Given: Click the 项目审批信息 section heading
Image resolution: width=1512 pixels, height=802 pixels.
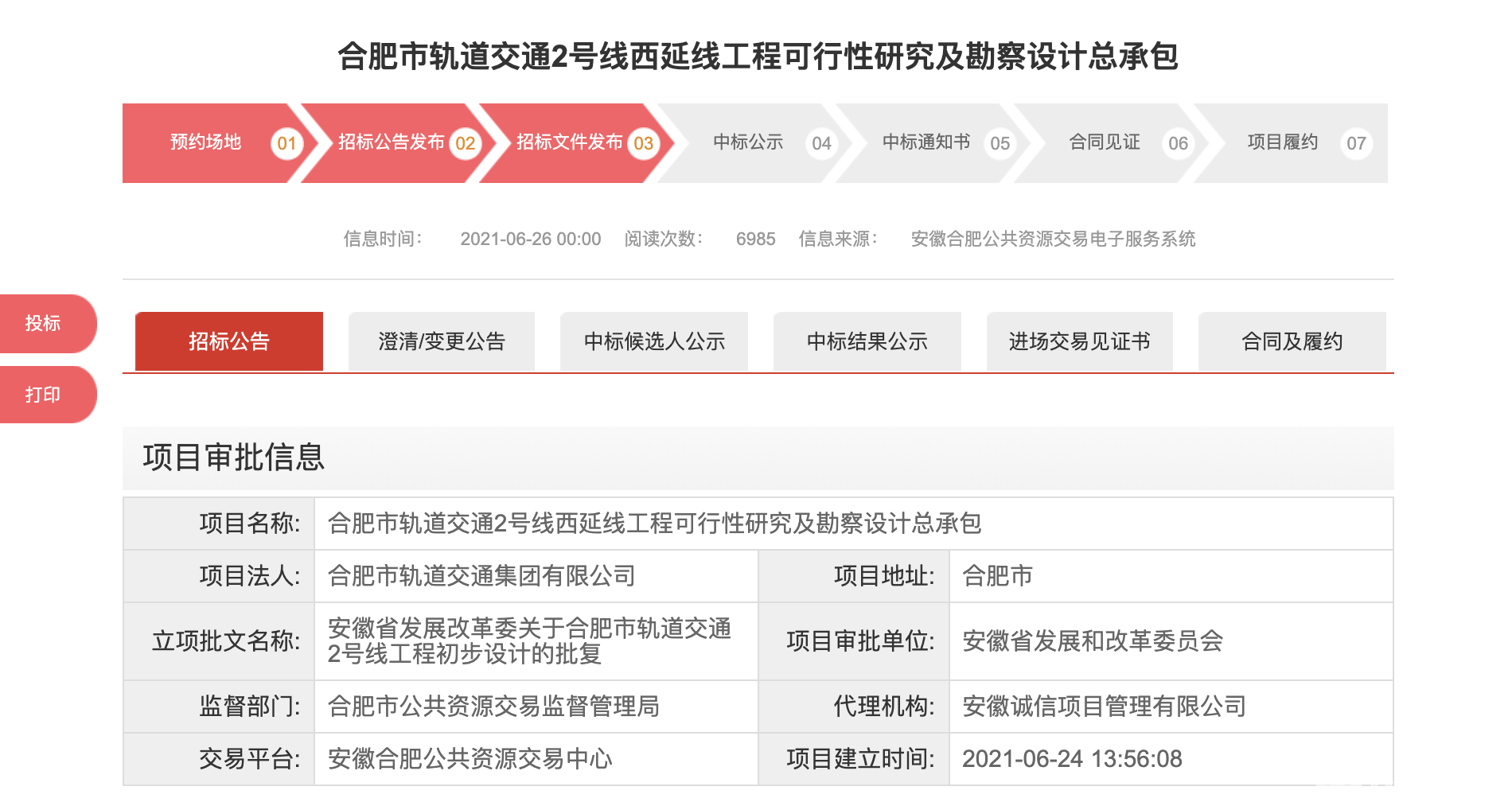Looking at the screenshot, I should [x=234, y=457].
